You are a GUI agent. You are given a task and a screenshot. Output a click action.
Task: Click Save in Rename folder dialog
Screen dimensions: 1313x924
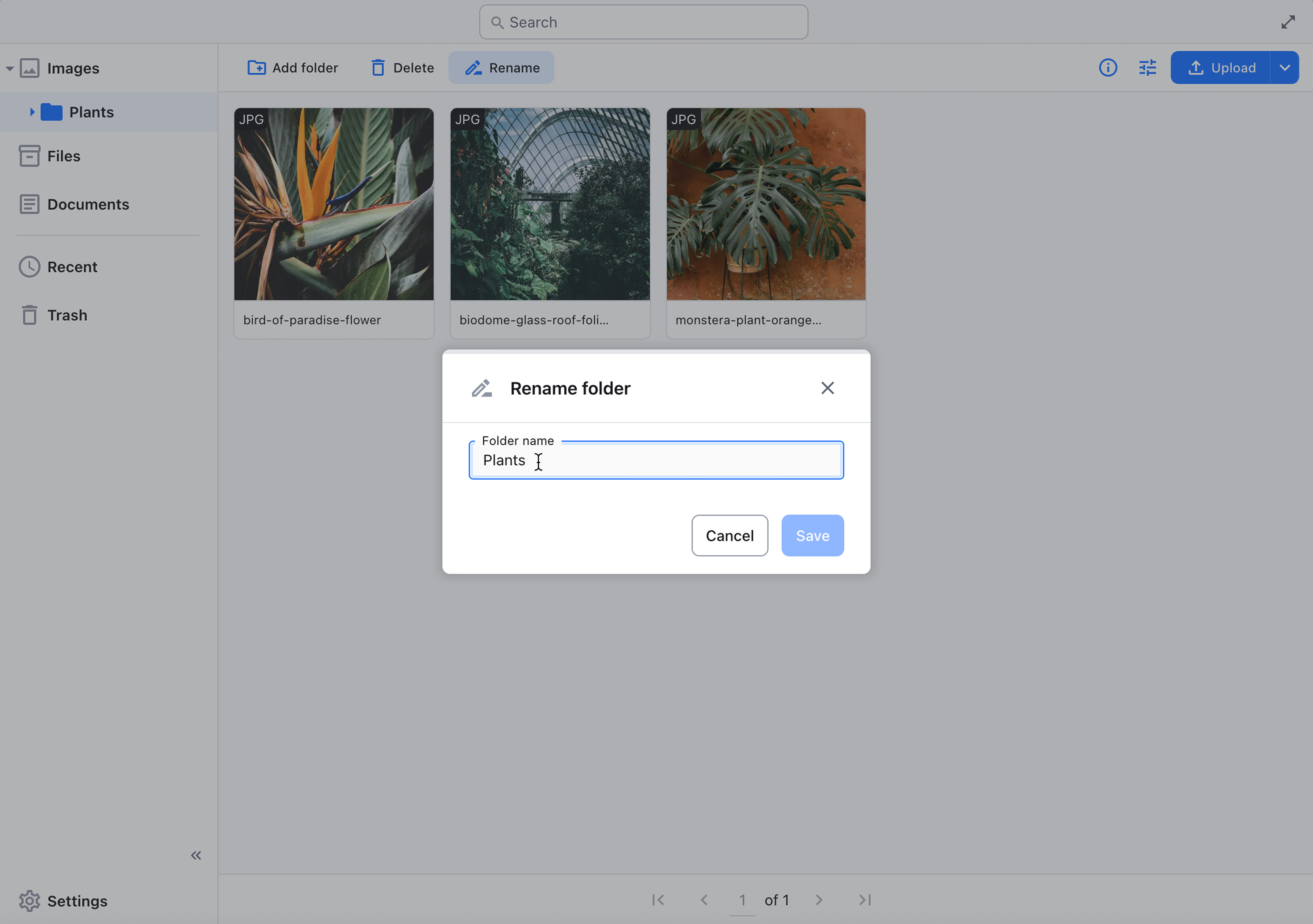click(x=813, y=536)
